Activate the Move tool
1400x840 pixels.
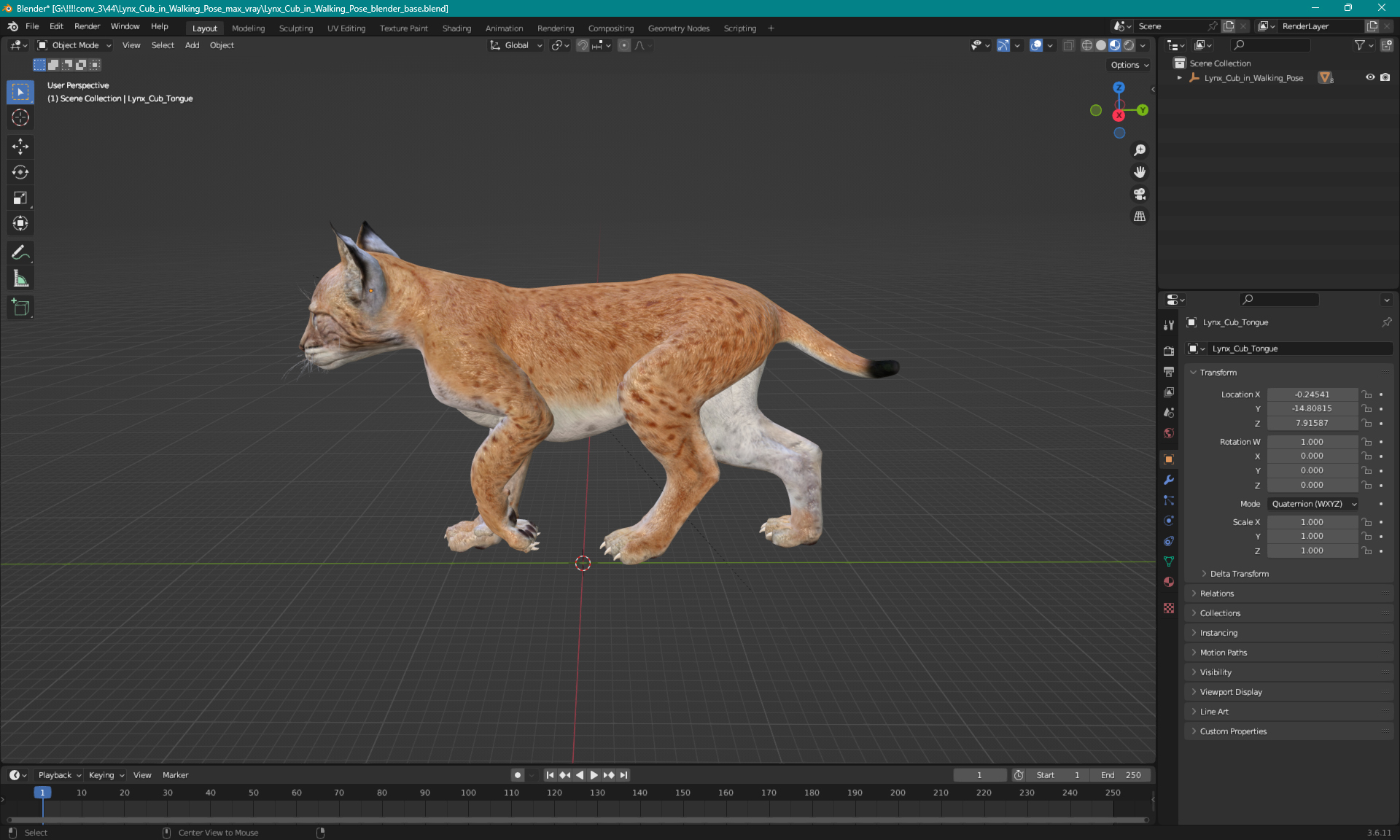click(20, 147)
